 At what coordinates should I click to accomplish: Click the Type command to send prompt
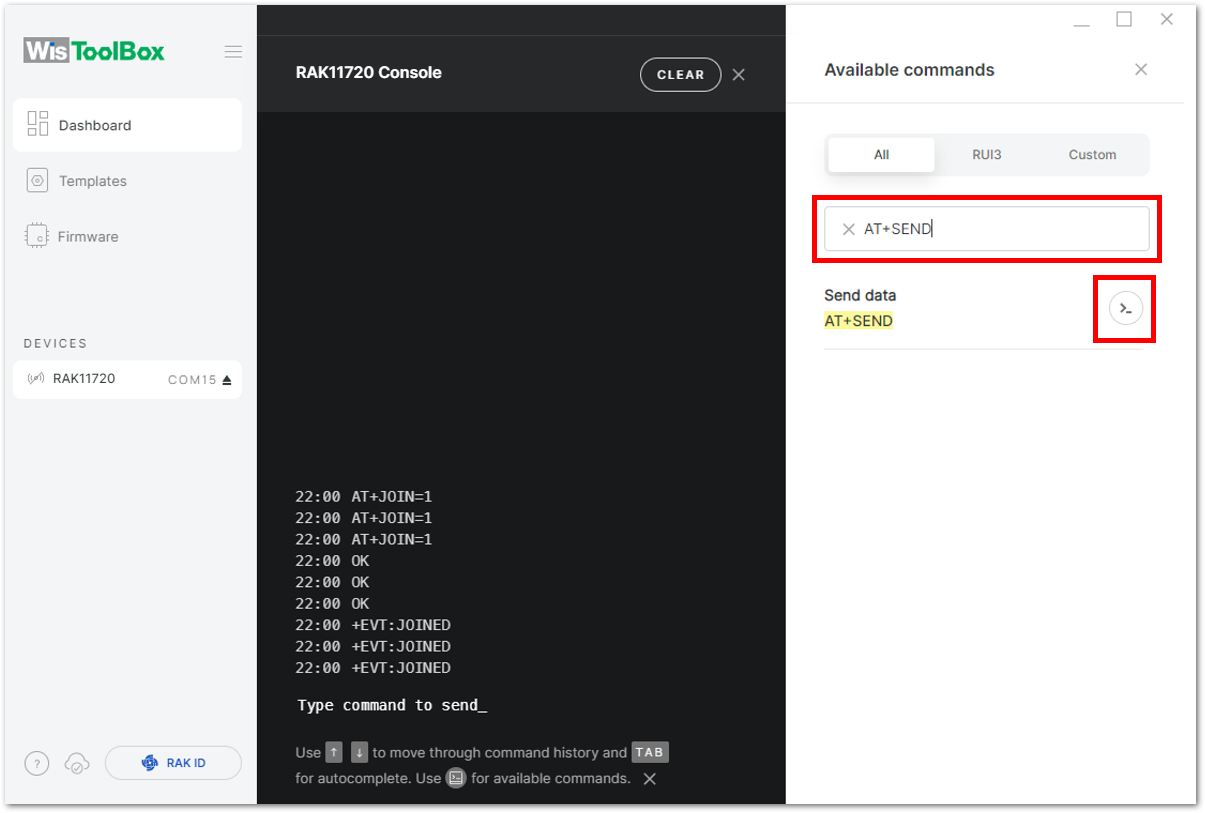click(x=392, y=705)
